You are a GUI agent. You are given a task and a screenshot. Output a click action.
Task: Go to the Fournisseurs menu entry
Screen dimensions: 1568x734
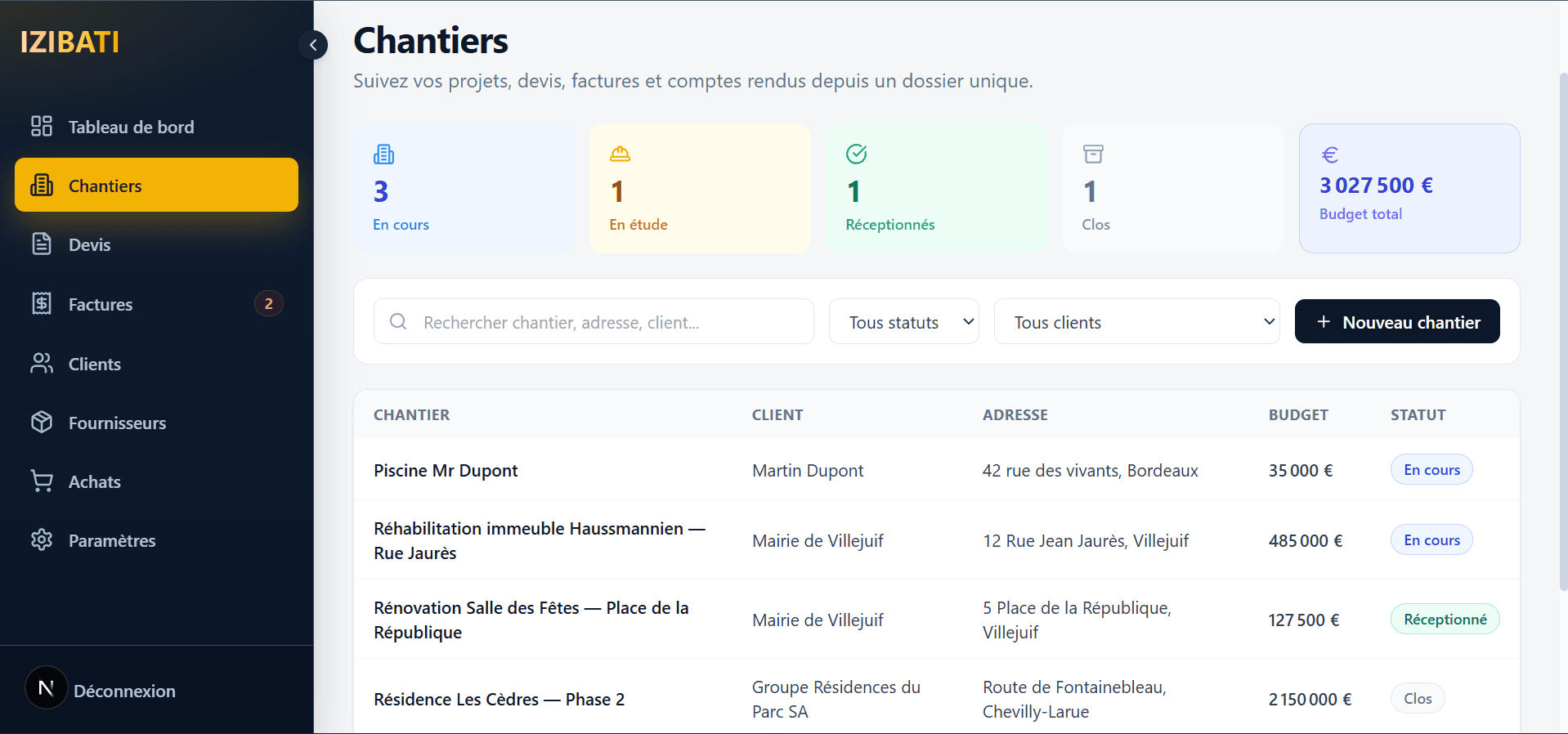[x=117, y=423]
